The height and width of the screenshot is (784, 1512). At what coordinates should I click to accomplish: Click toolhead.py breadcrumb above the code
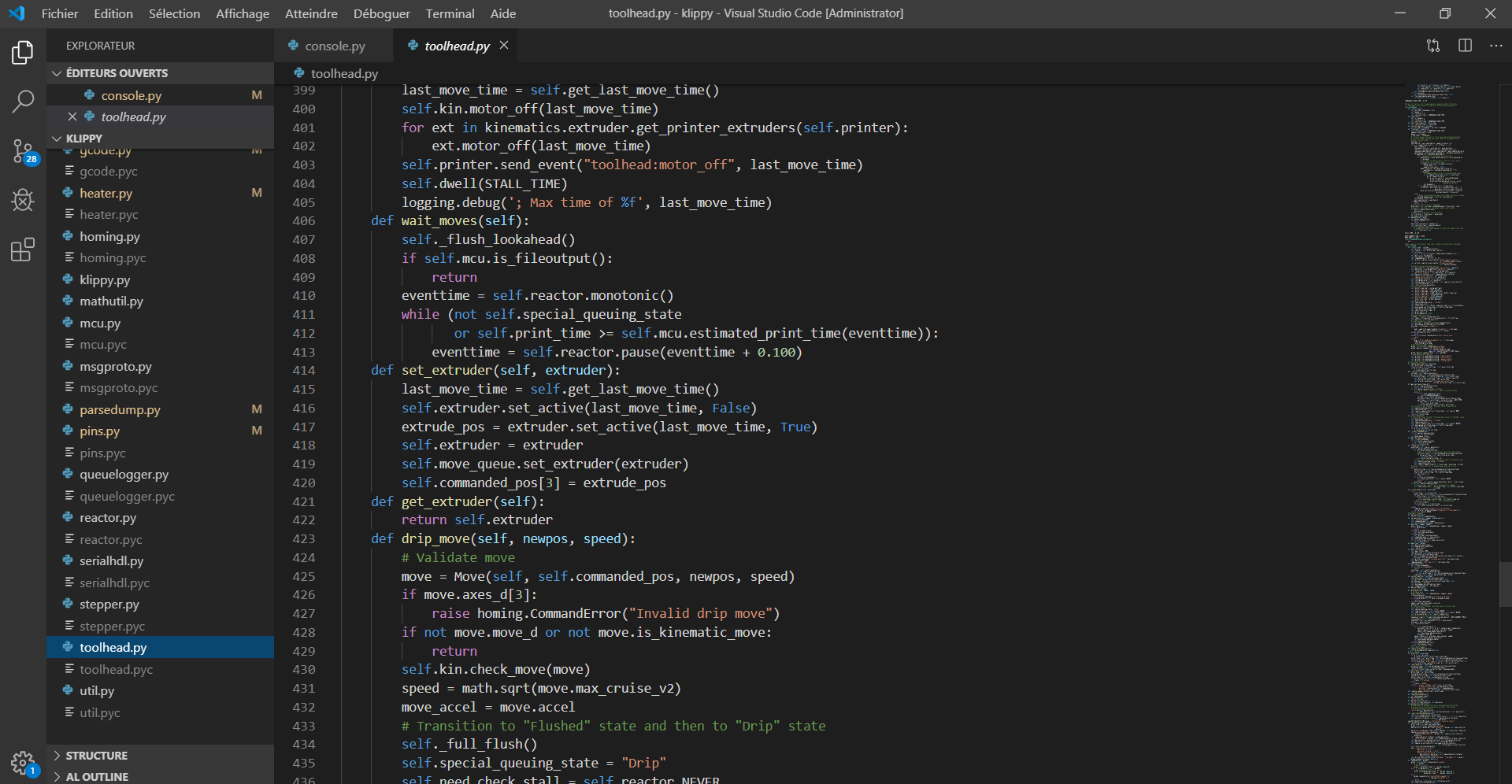point(344,73)
